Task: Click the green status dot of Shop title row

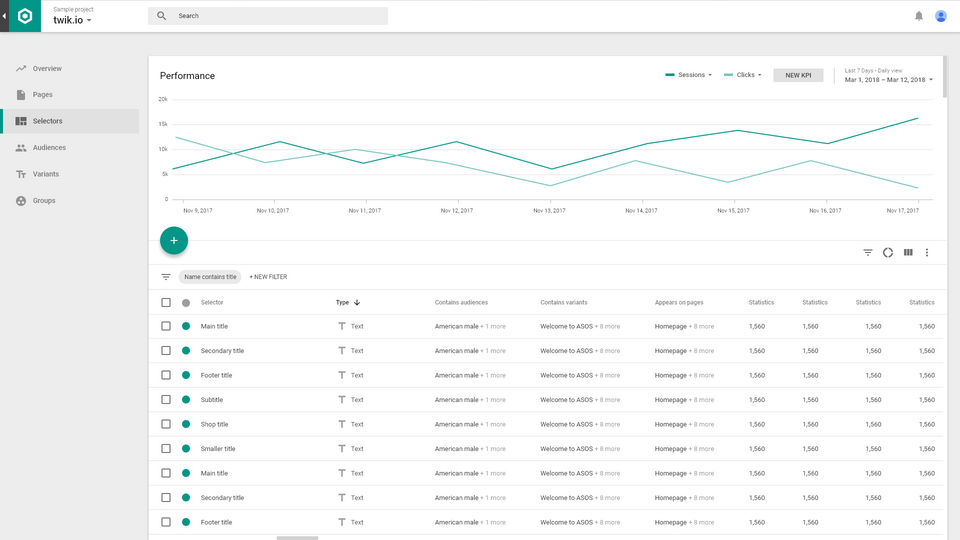Action: tap(186, 424)
